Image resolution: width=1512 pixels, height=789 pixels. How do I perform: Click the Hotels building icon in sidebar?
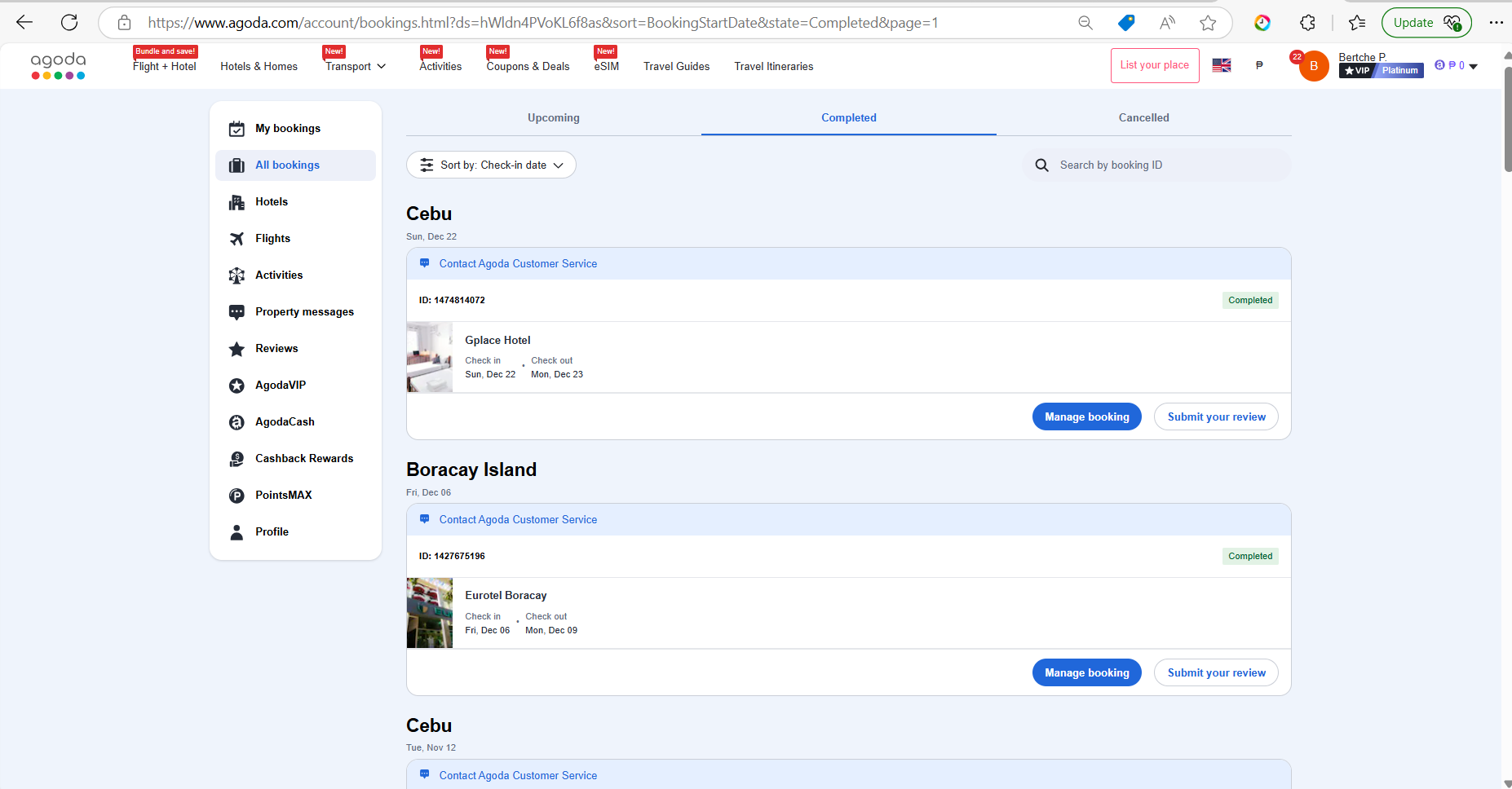click(237, 202)
